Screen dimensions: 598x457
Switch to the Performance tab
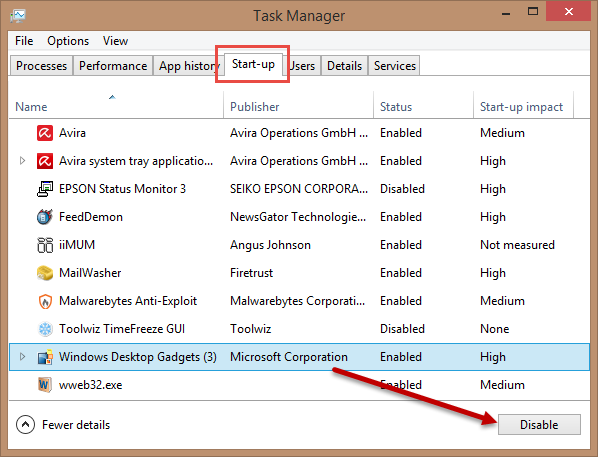click(x=113, y=66)
